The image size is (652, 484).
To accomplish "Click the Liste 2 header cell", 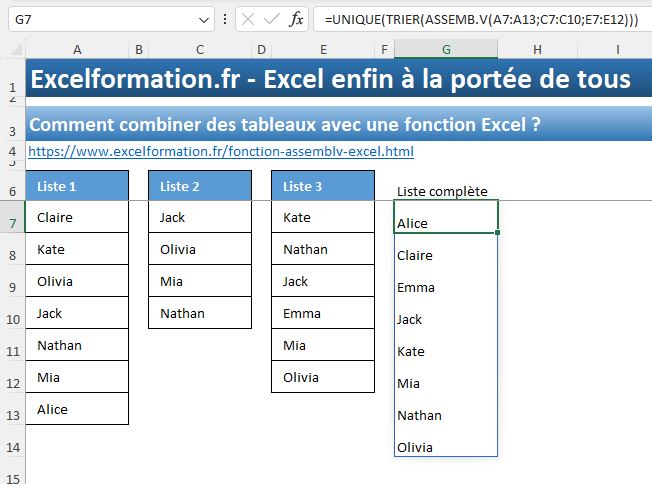I will click(200, 186).
